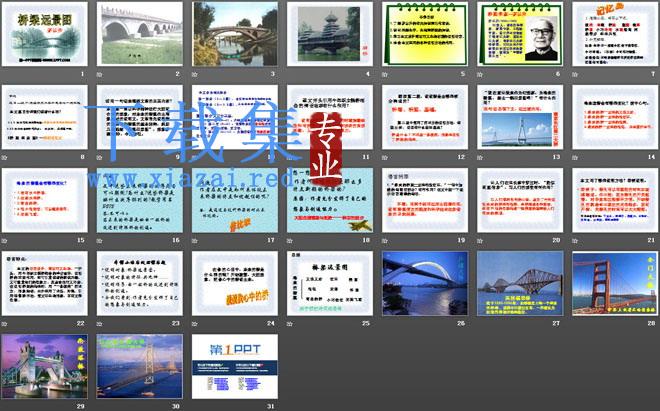Select slide 5 yellow notepad text slide
660x411 pixels.
(425, 34)
